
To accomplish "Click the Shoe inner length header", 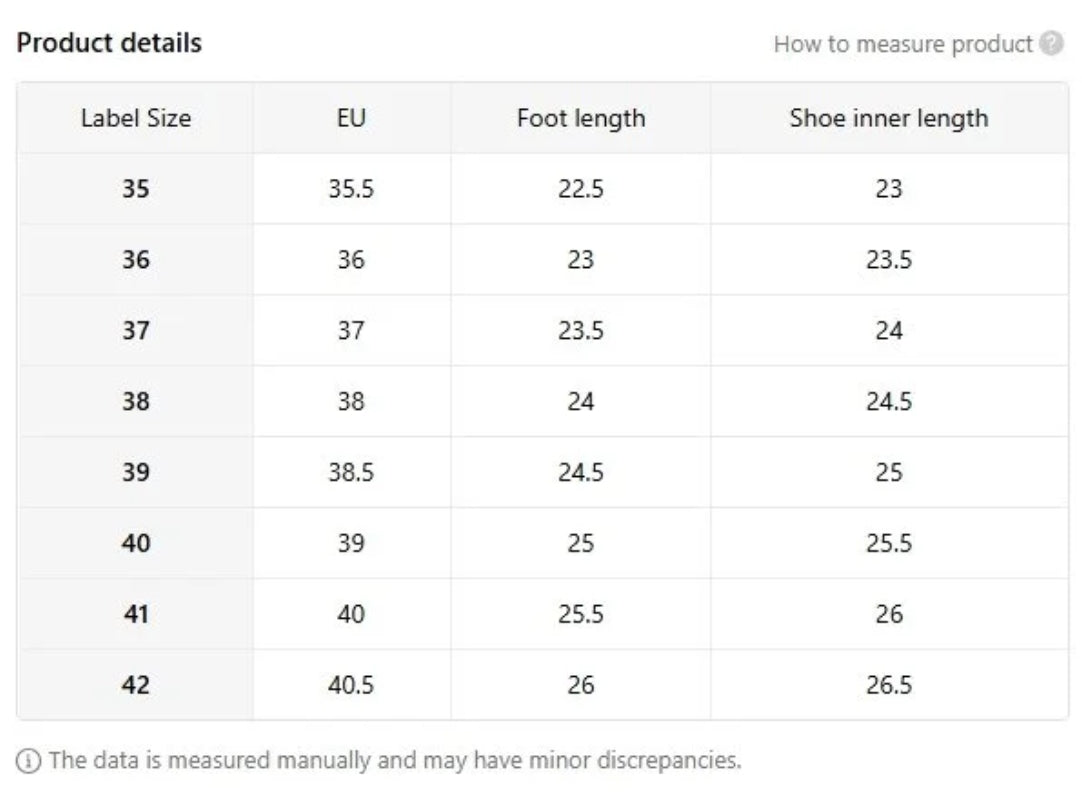I will point(888,118).
